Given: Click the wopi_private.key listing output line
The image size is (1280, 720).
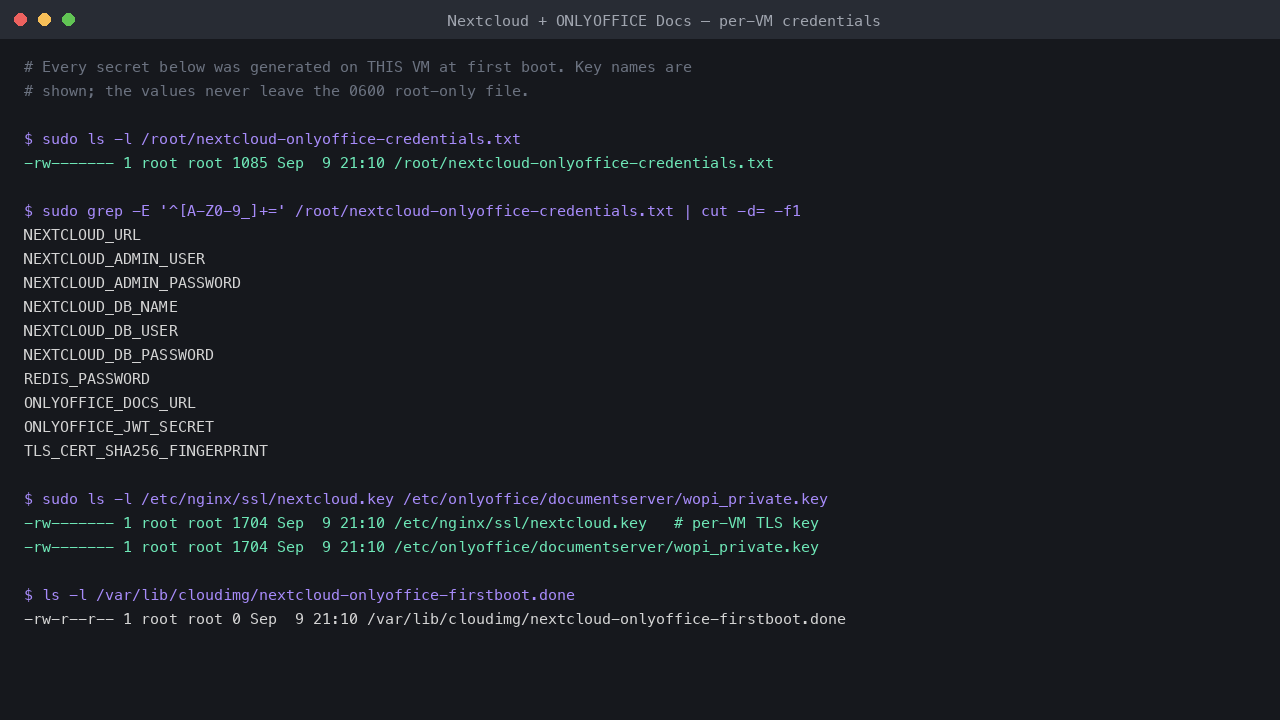Looking at the screenshot, I should tap(421, 547).
